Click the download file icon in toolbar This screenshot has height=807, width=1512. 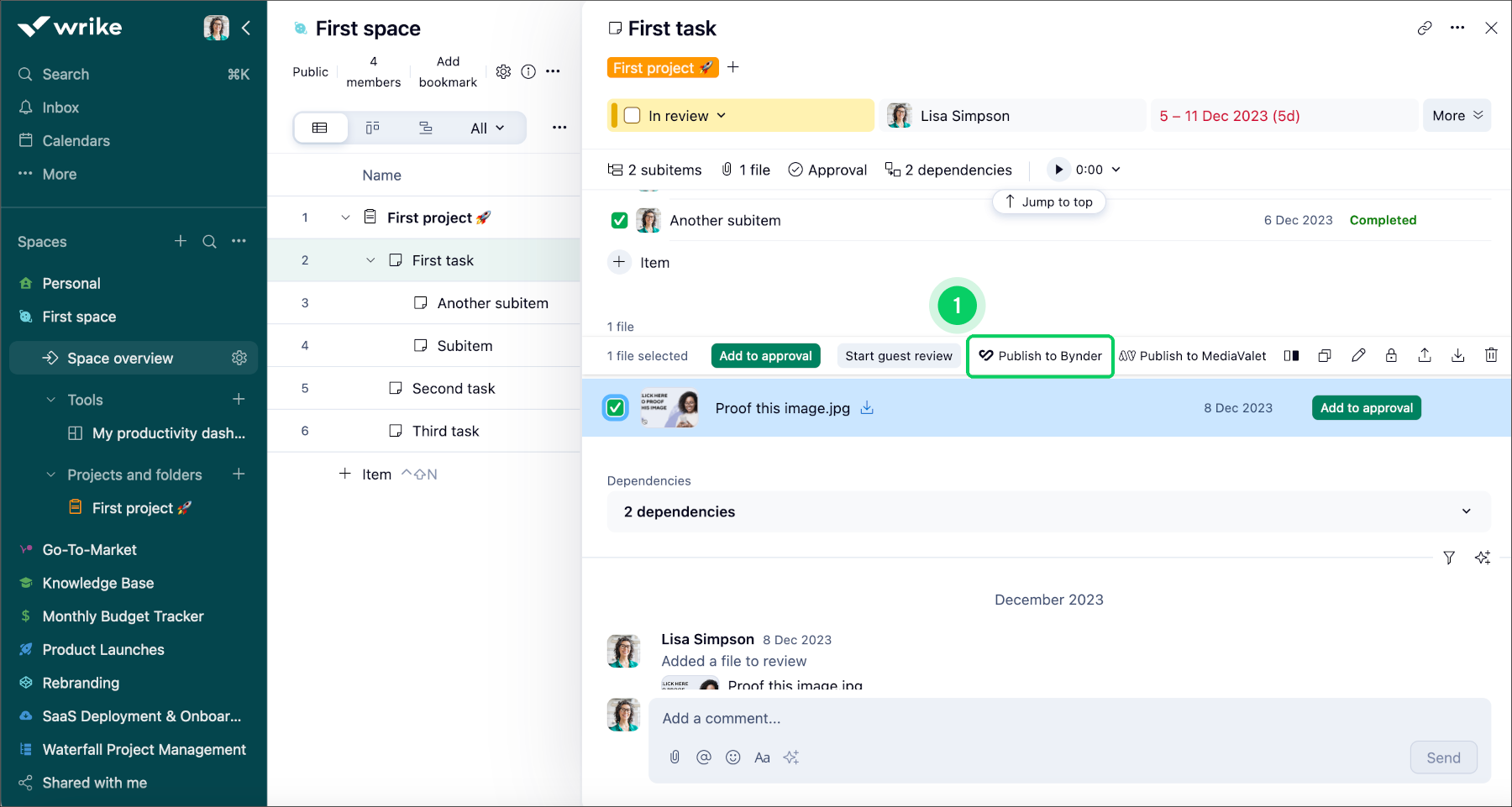point(1457,355)
